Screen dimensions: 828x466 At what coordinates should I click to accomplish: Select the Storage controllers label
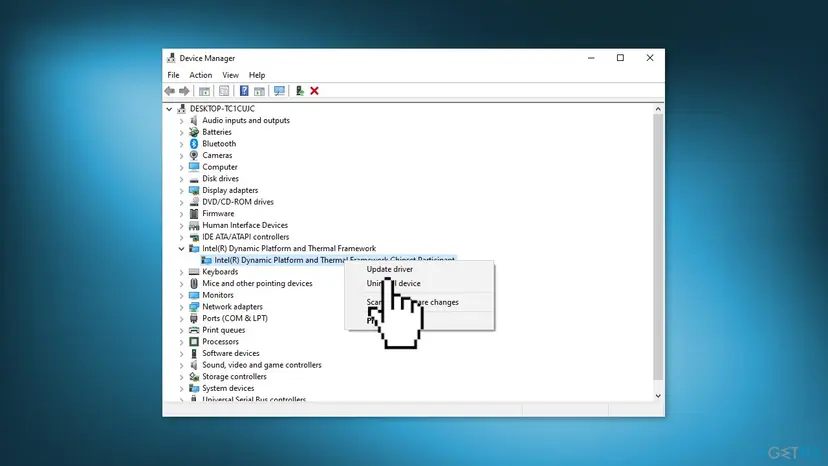tap(234, 376)
